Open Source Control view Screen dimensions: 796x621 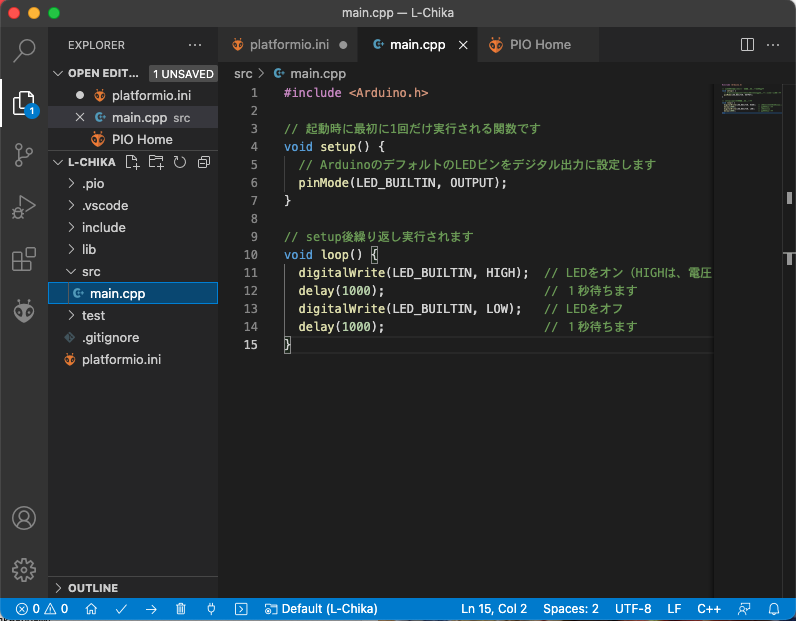click(24, 154)
